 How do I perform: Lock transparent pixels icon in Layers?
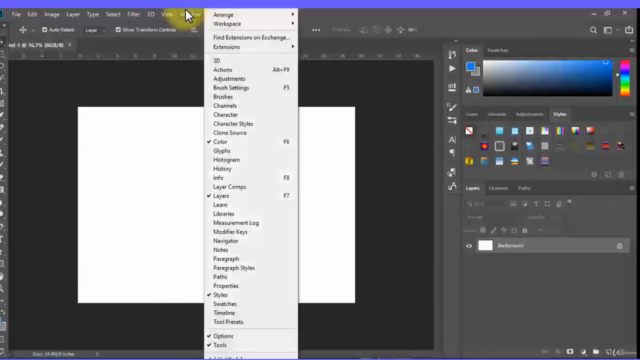pyautogui.click(x=483, y=230)
